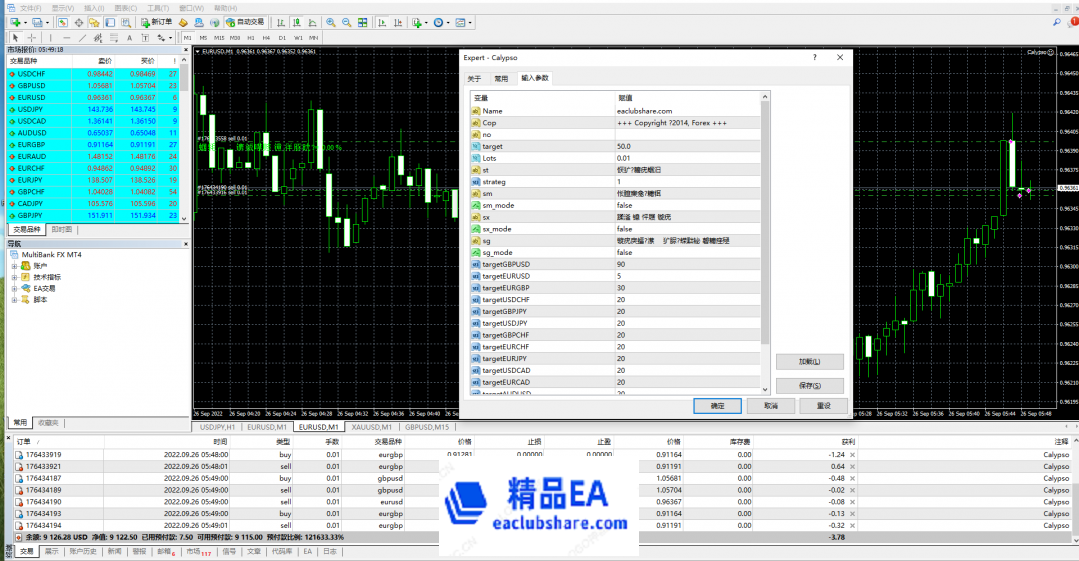Image resolution: width=1079 pixels, height=561 pixels.
Task: Toggle the Data Window crosshair-circle icon
Action: tap(78, 23)
